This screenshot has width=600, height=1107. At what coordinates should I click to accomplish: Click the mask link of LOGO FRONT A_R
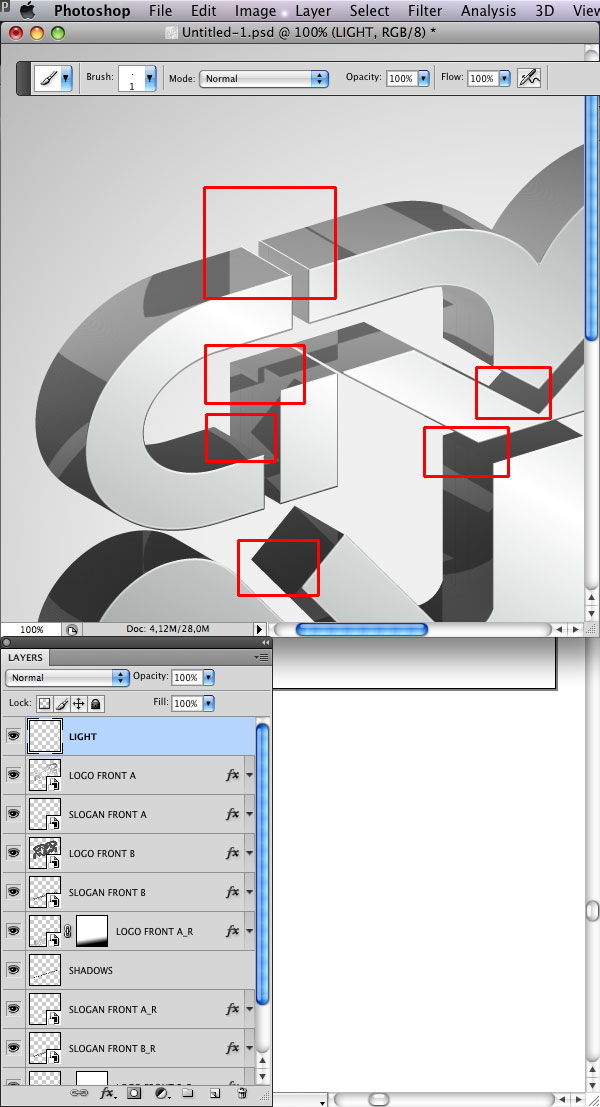click(68, 931)
